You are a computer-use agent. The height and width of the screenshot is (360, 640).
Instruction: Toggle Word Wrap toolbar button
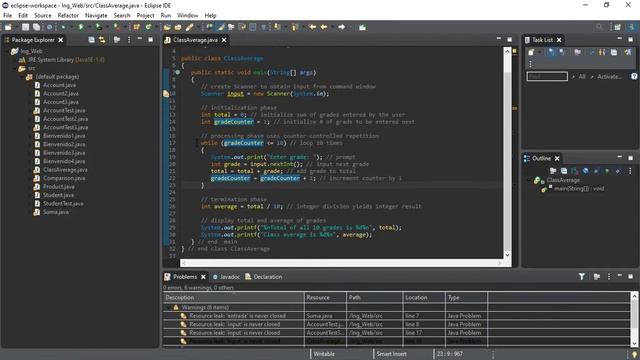coord(242,27)
